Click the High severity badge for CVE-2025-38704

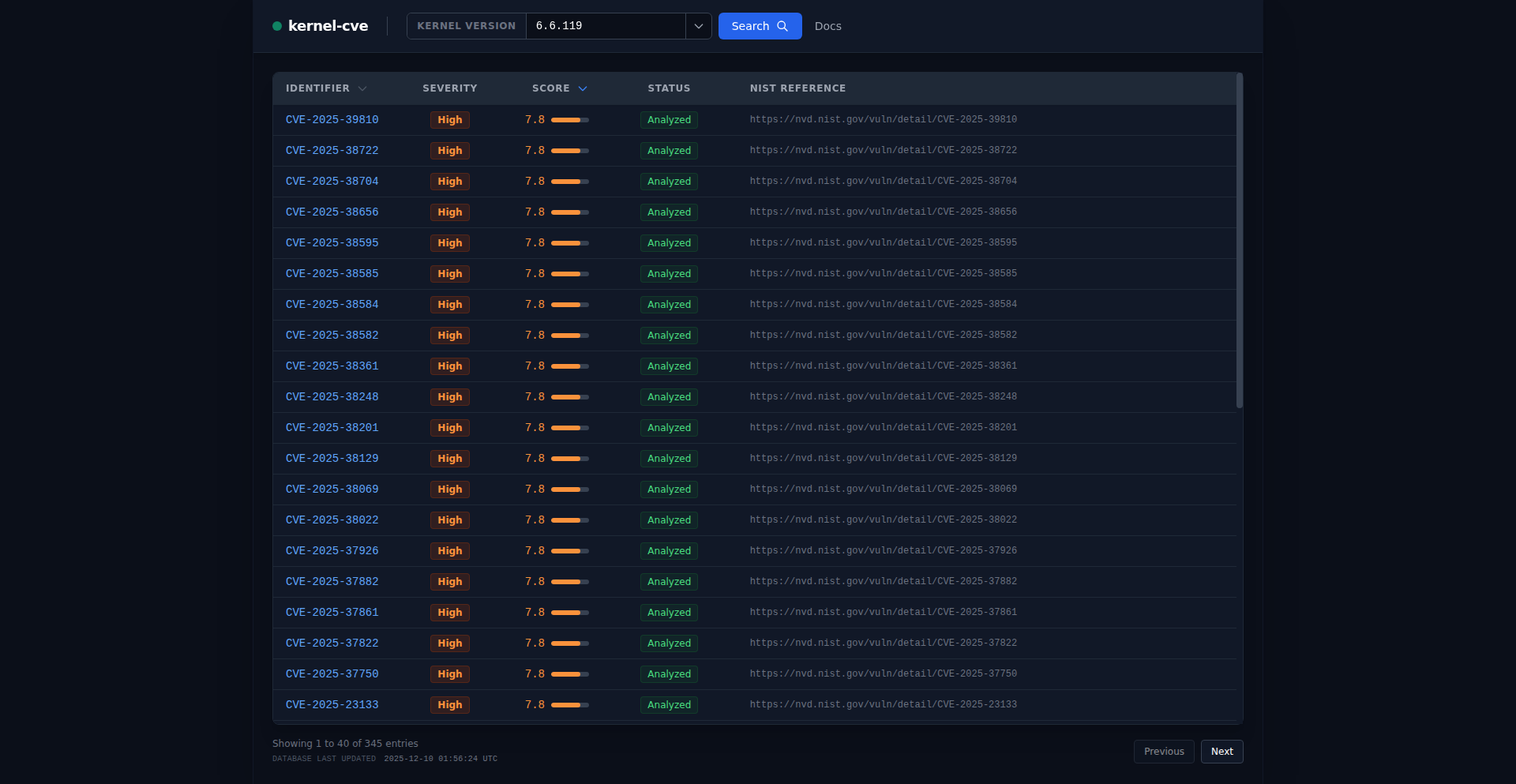click(449, 182)
